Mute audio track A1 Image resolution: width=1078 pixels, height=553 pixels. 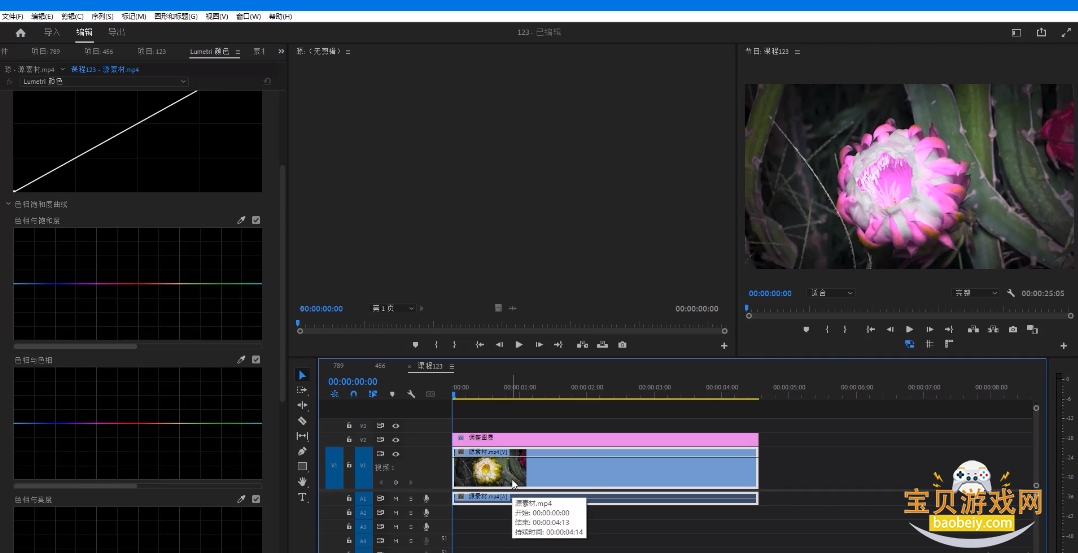[396, 499]
